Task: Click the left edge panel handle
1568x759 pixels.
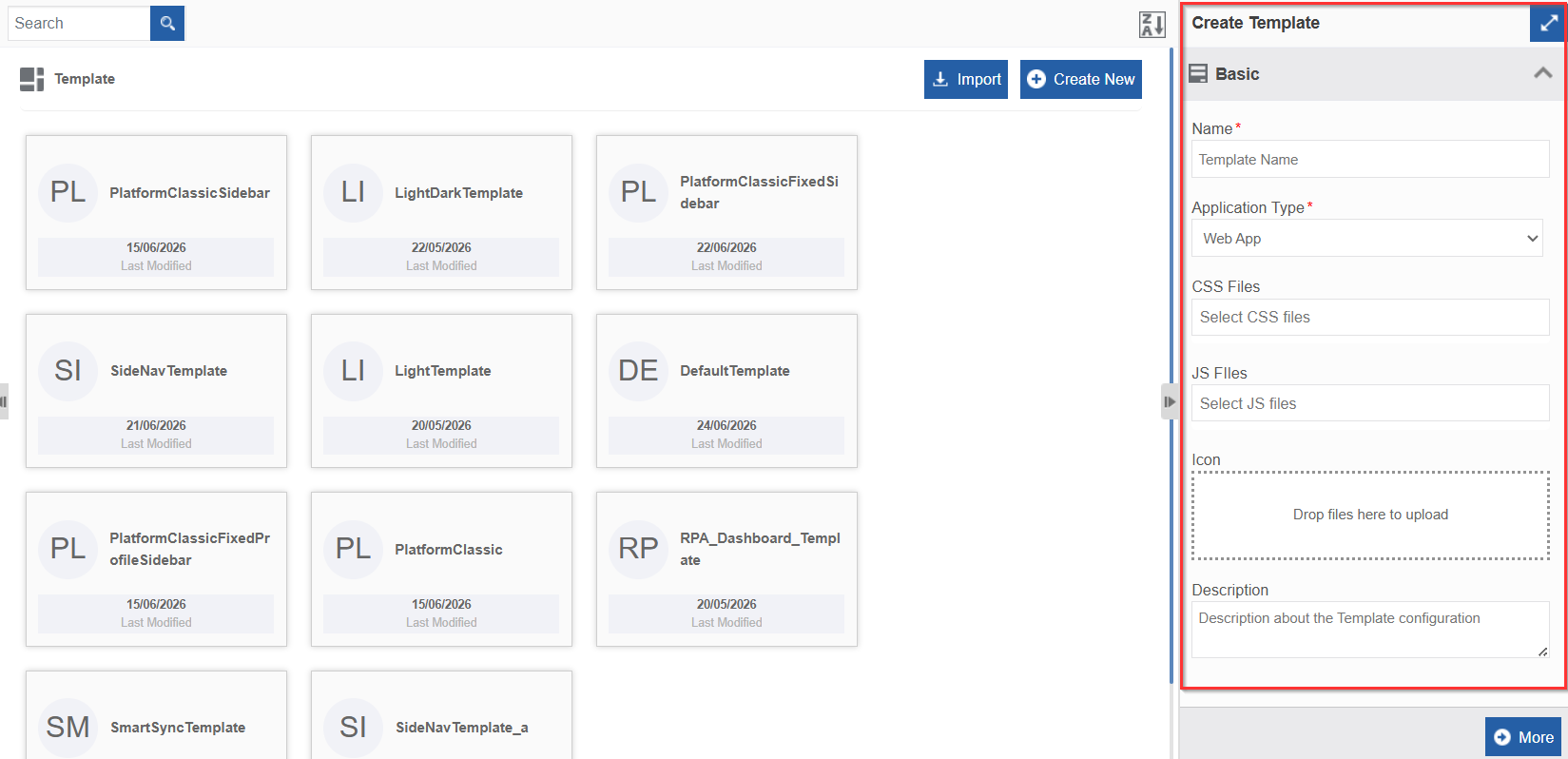Action: click(4, 401)
